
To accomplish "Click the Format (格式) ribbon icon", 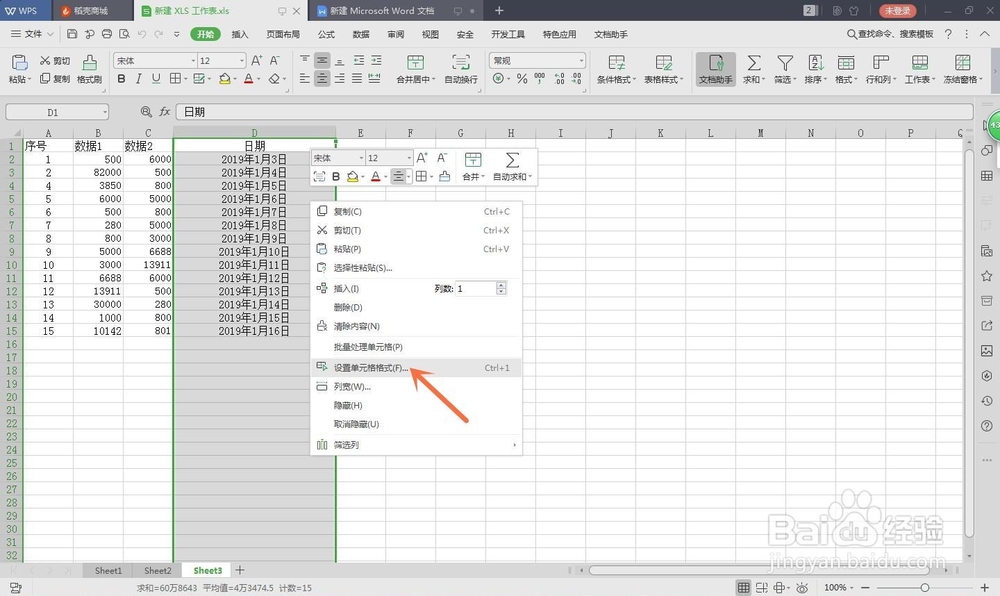I will pos(846,62).
